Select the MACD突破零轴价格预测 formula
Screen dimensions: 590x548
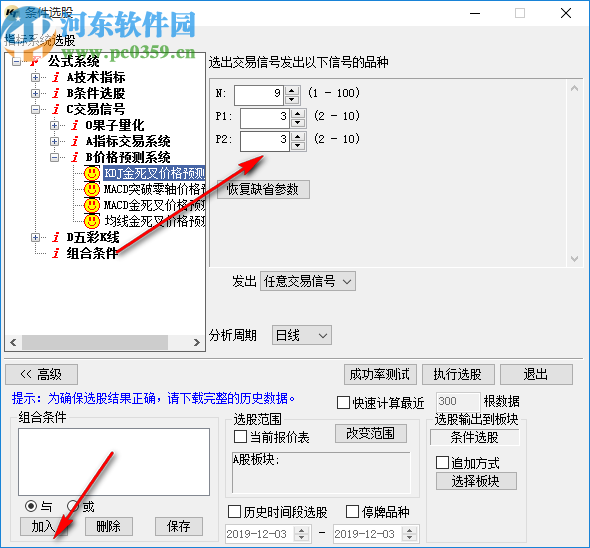click(154, 189)
